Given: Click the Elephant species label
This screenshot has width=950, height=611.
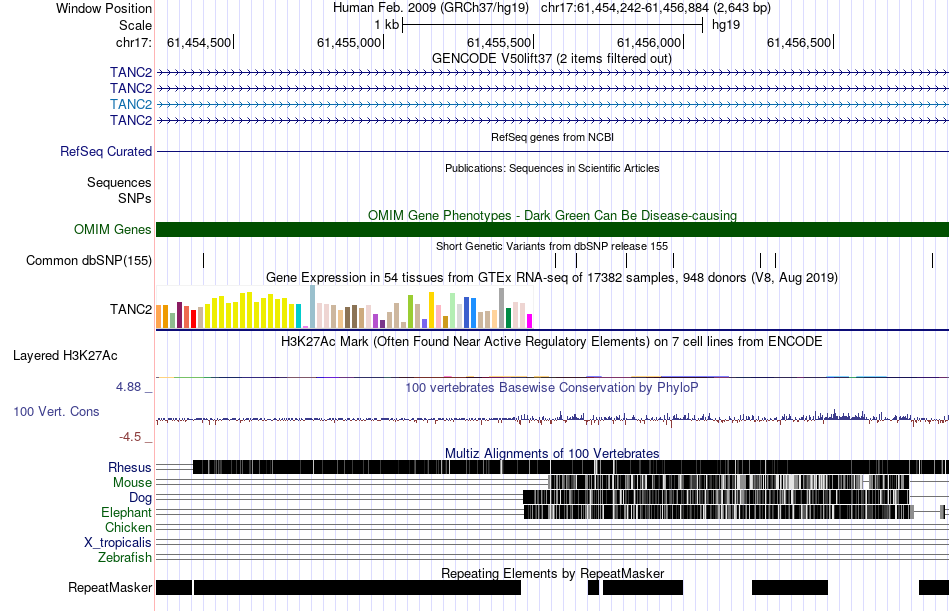Looking at the screenshot, I should coord(126,512).
